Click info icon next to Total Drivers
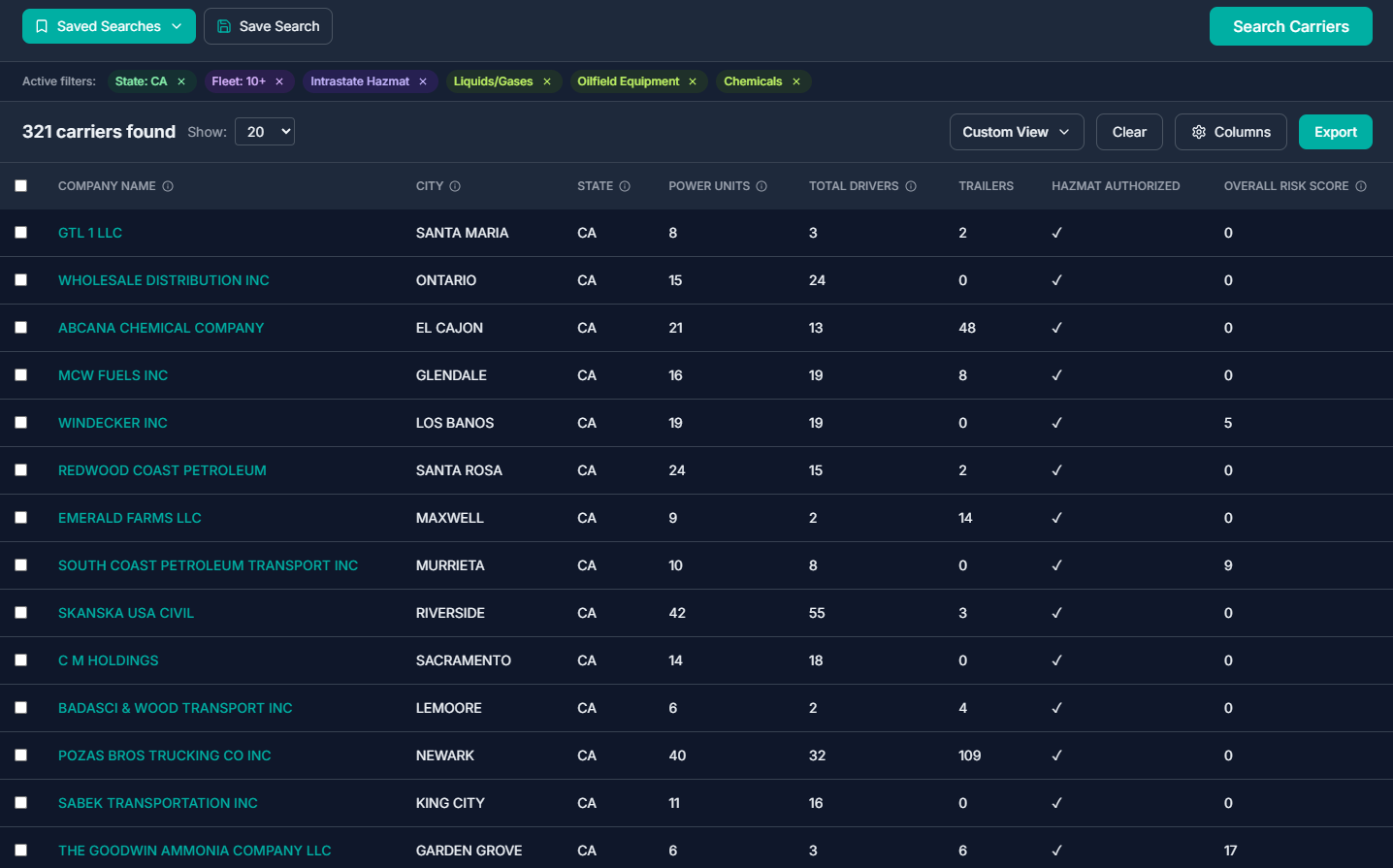This screenshot has width=1393, height=868. point(911,186)
